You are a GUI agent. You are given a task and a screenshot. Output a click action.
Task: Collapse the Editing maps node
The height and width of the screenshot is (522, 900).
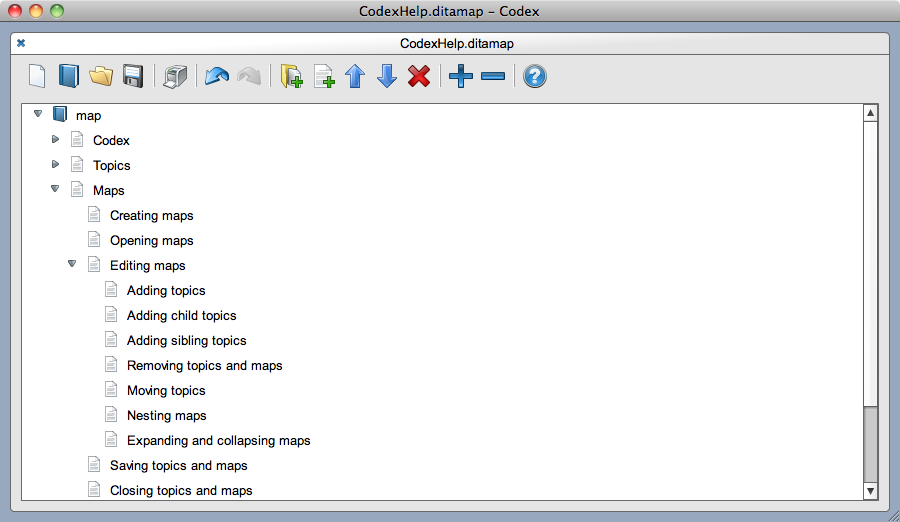[72, 265]
